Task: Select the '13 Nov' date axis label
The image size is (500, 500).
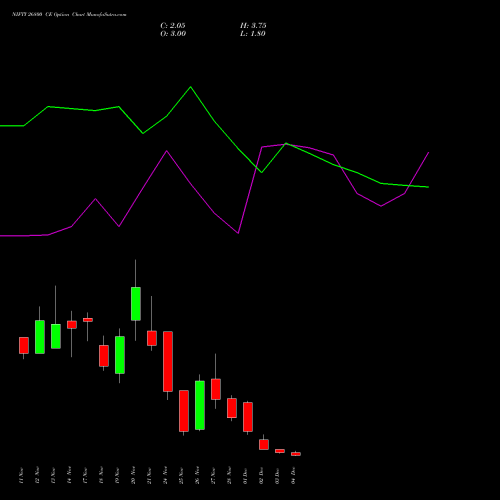Action: pos(53,475)
